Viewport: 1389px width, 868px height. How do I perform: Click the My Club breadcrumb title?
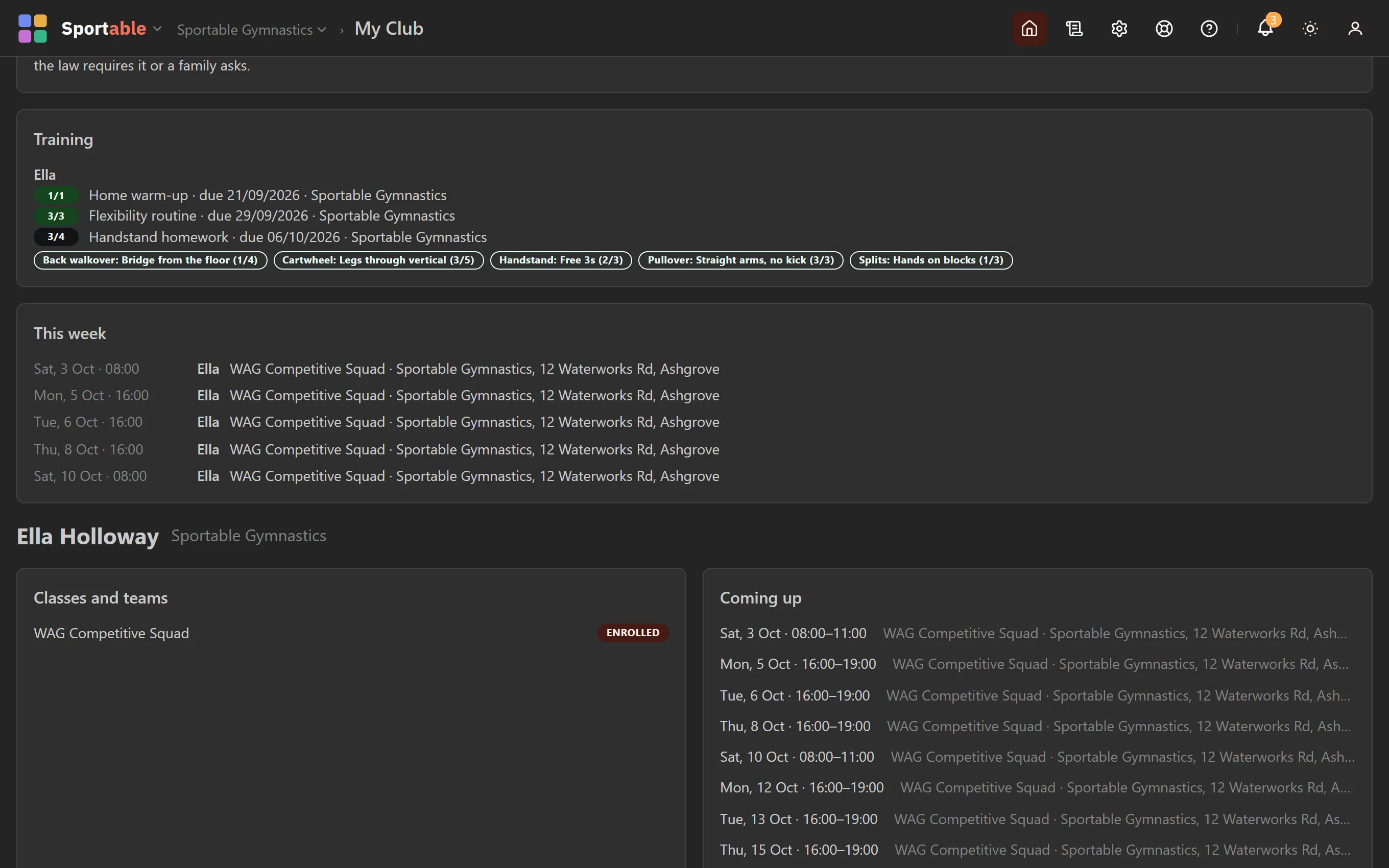tap(389, 28)
